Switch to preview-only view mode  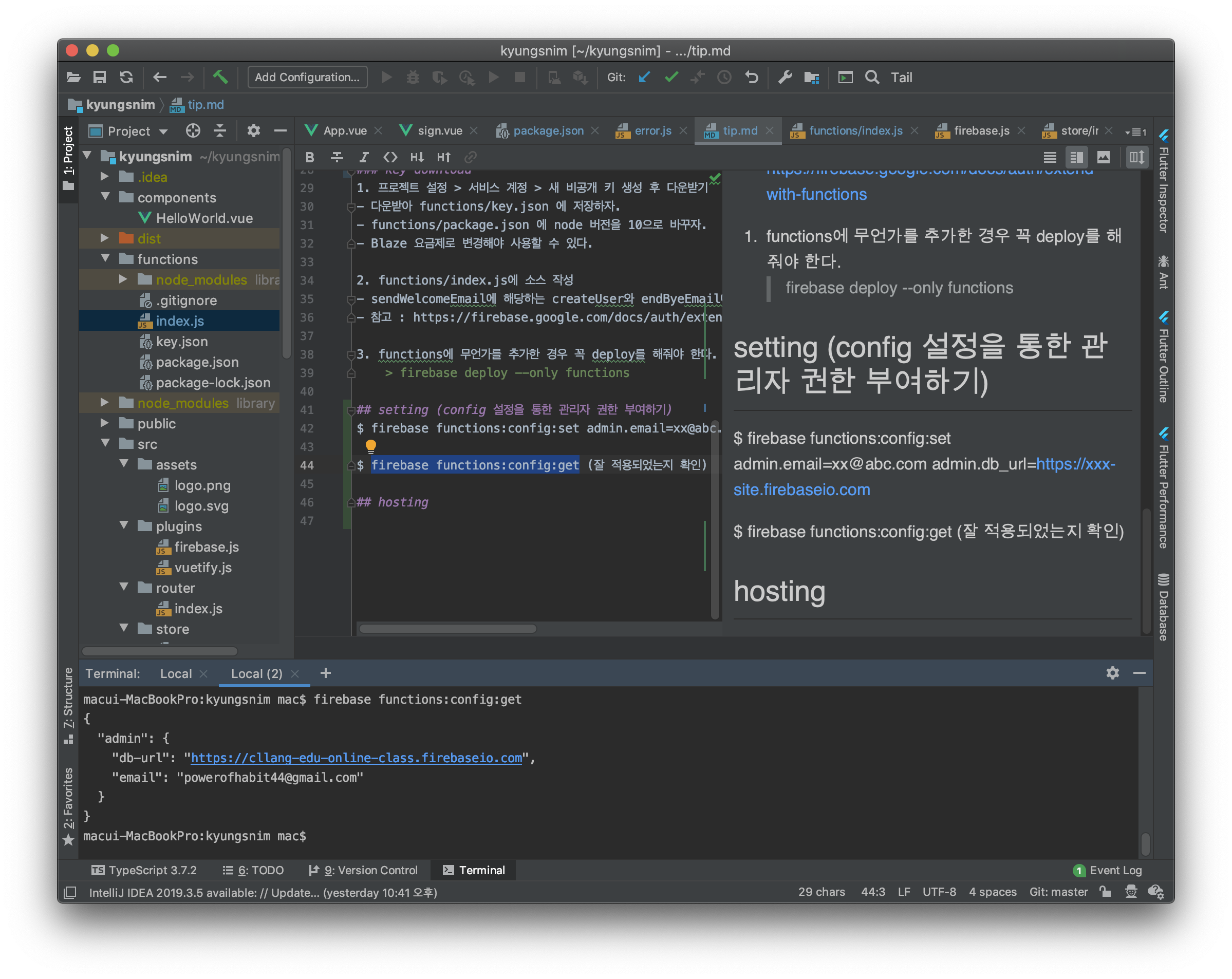[1104, 157]
